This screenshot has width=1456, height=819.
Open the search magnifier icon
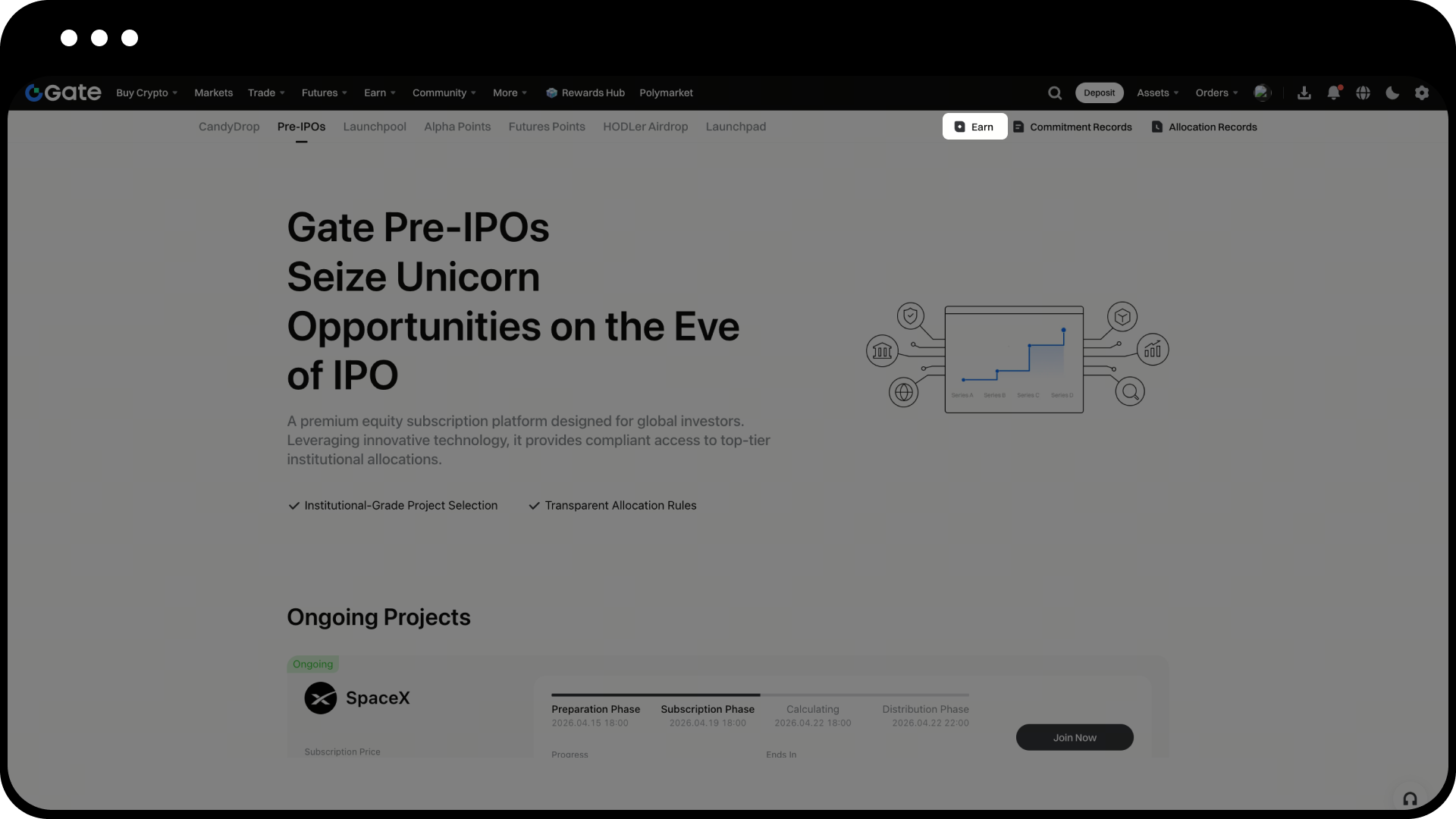1055,93
